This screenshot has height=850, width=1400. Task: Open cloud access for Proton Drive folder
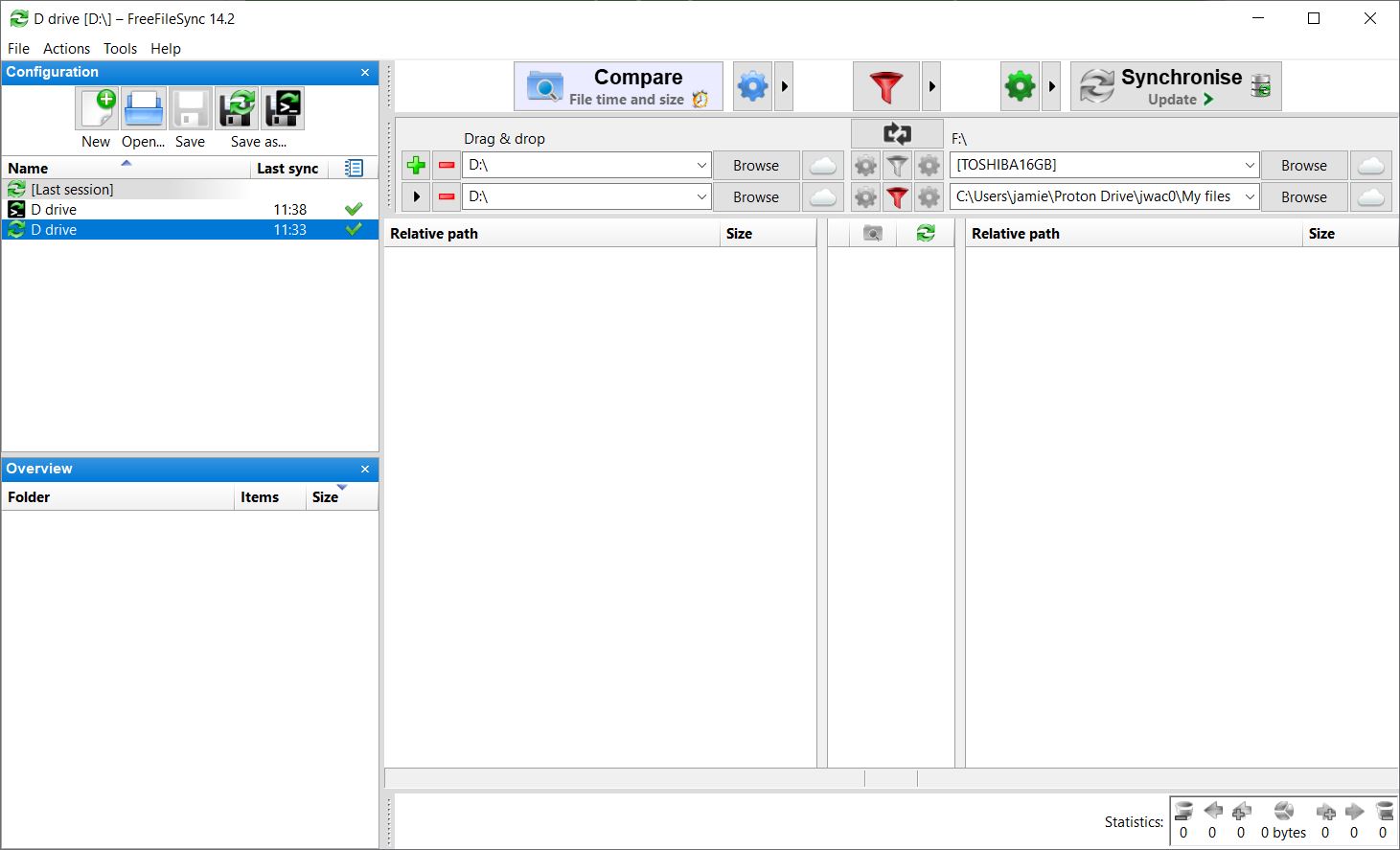(1371, 197)
